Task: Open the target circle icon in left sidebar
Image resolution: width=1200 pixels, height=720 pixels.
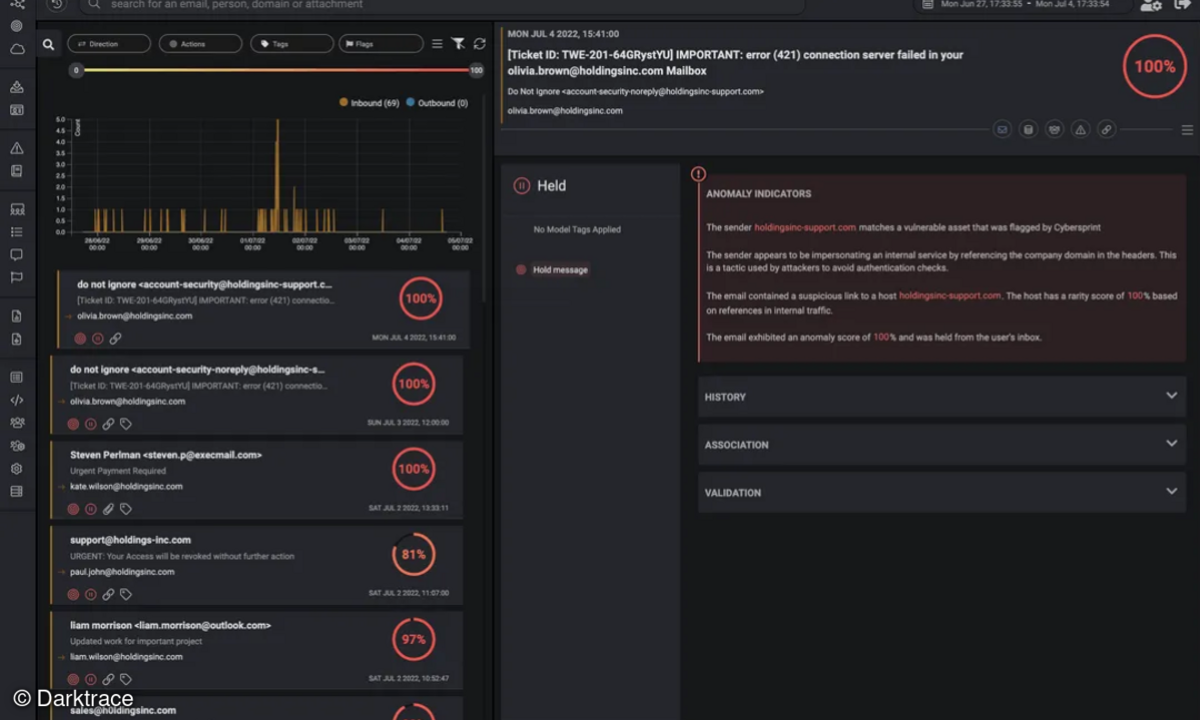Action: click(x=17, y=26)
